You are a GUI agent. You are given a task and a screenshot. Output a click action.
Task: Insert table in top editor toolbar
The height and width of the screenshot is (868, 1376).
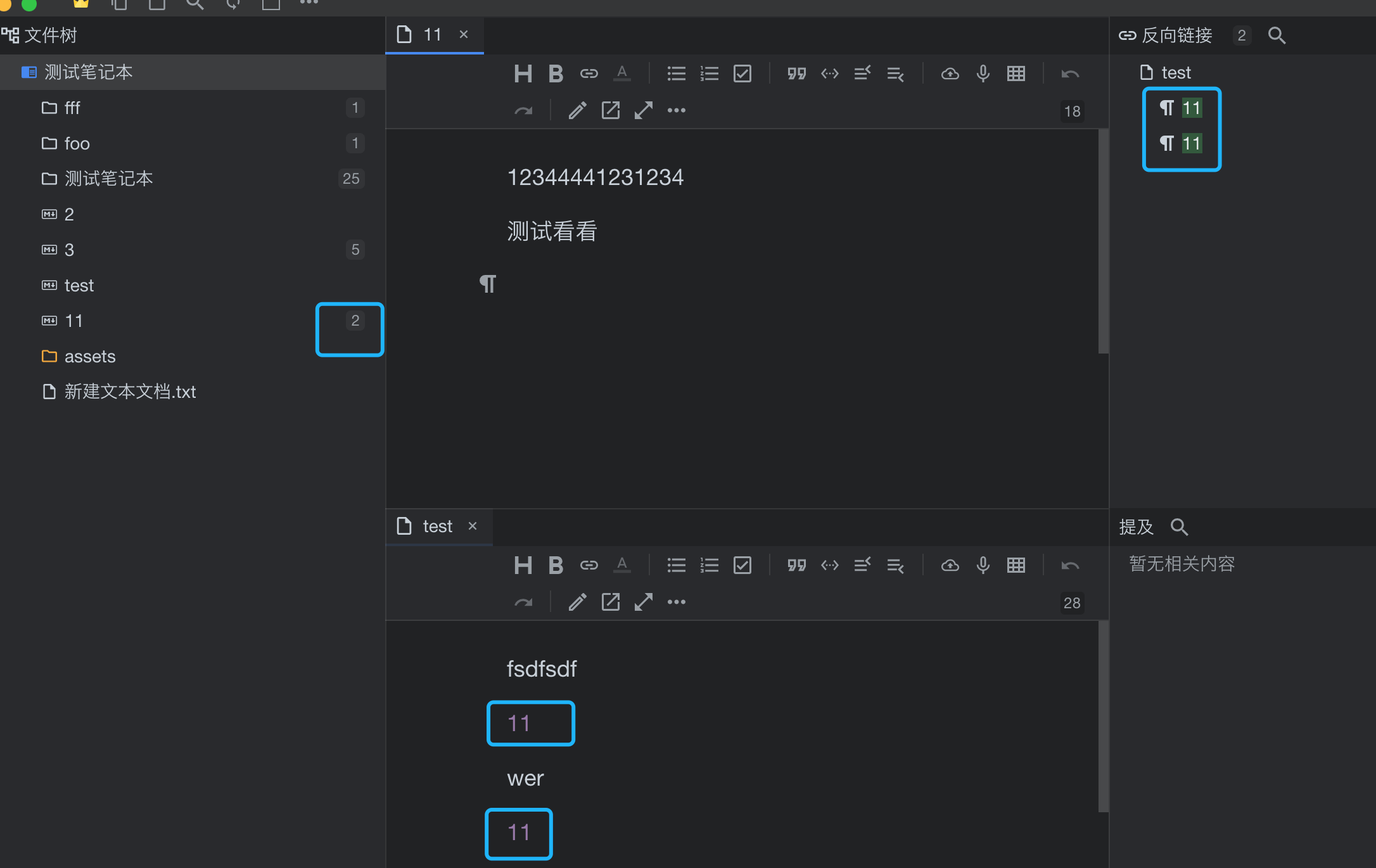point(1016,74)
